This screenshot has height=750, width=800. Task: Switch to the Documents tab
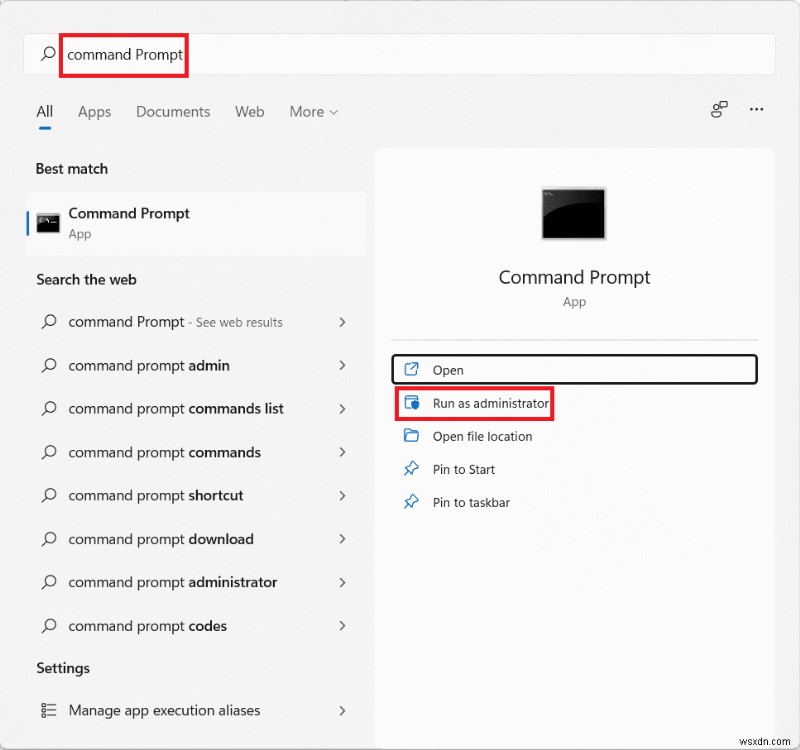[x=172, y=112]
